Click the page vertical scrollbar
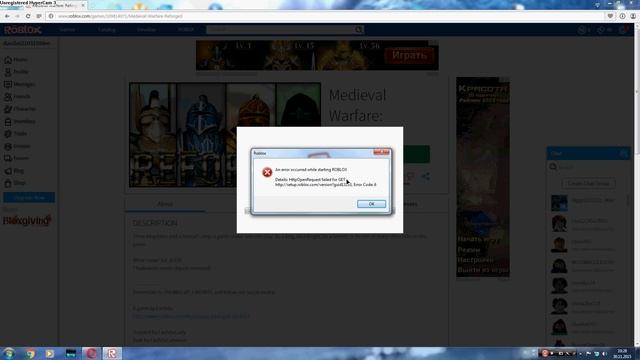 click(637, 184)
